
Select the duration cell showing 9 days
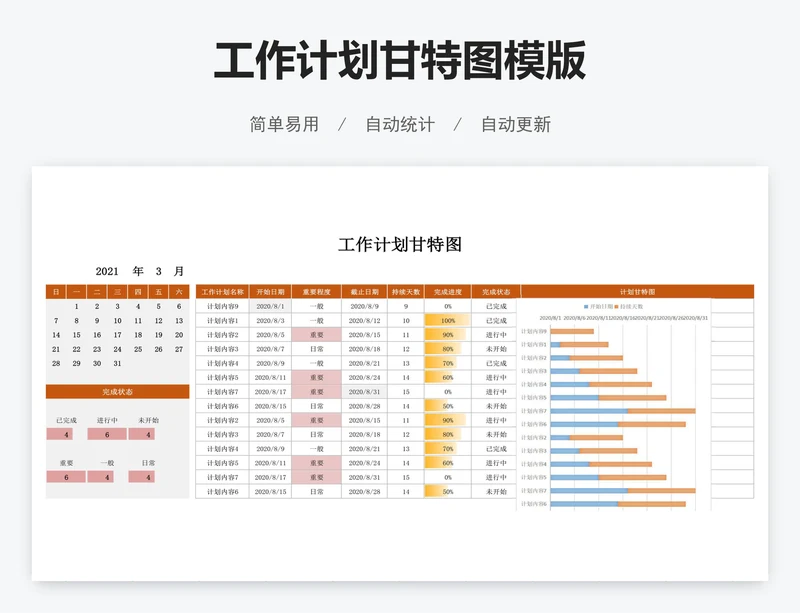406,306
